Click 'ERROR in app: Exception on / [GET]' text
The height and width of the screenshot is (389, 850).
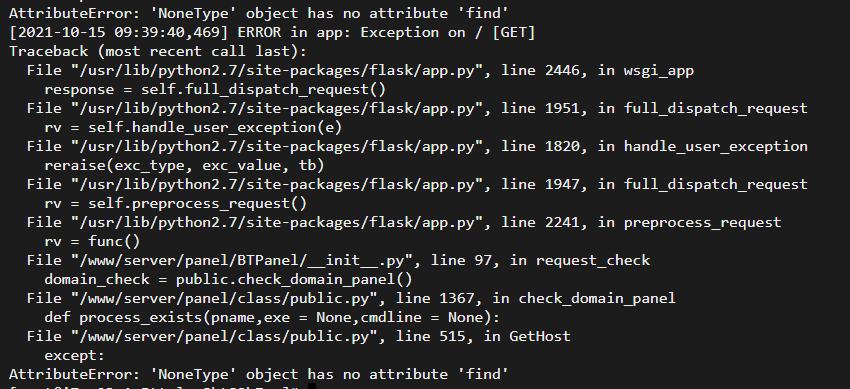point(387,33)
